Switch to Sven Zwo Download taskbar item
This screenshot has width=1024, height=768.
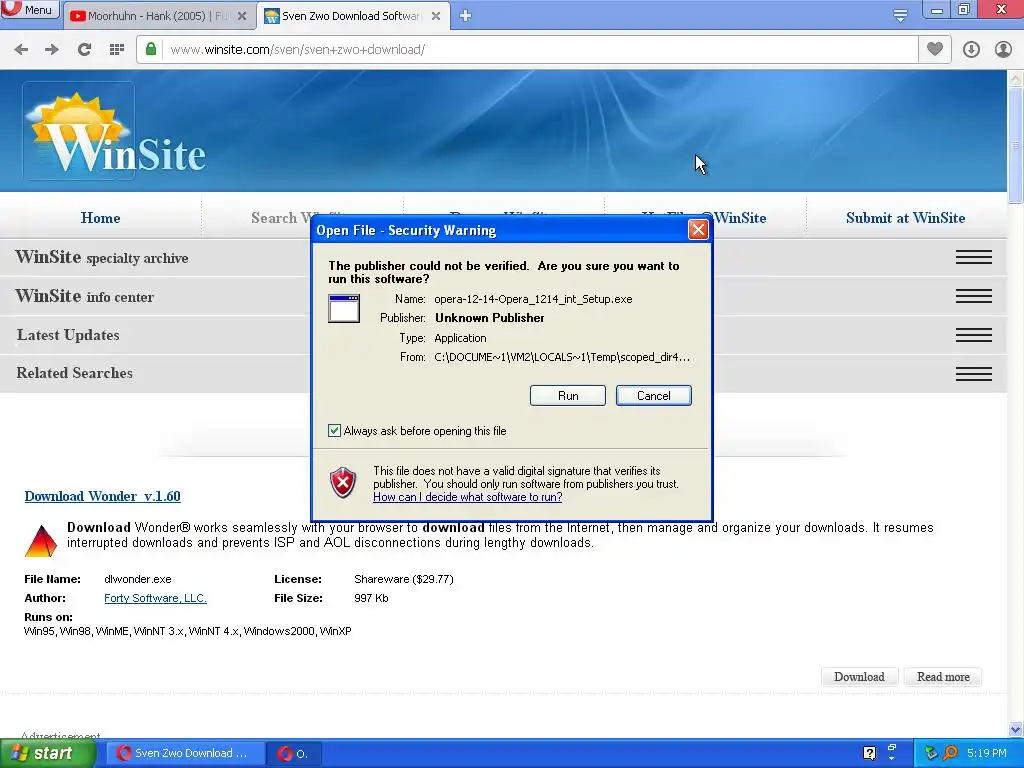point(185,754)
